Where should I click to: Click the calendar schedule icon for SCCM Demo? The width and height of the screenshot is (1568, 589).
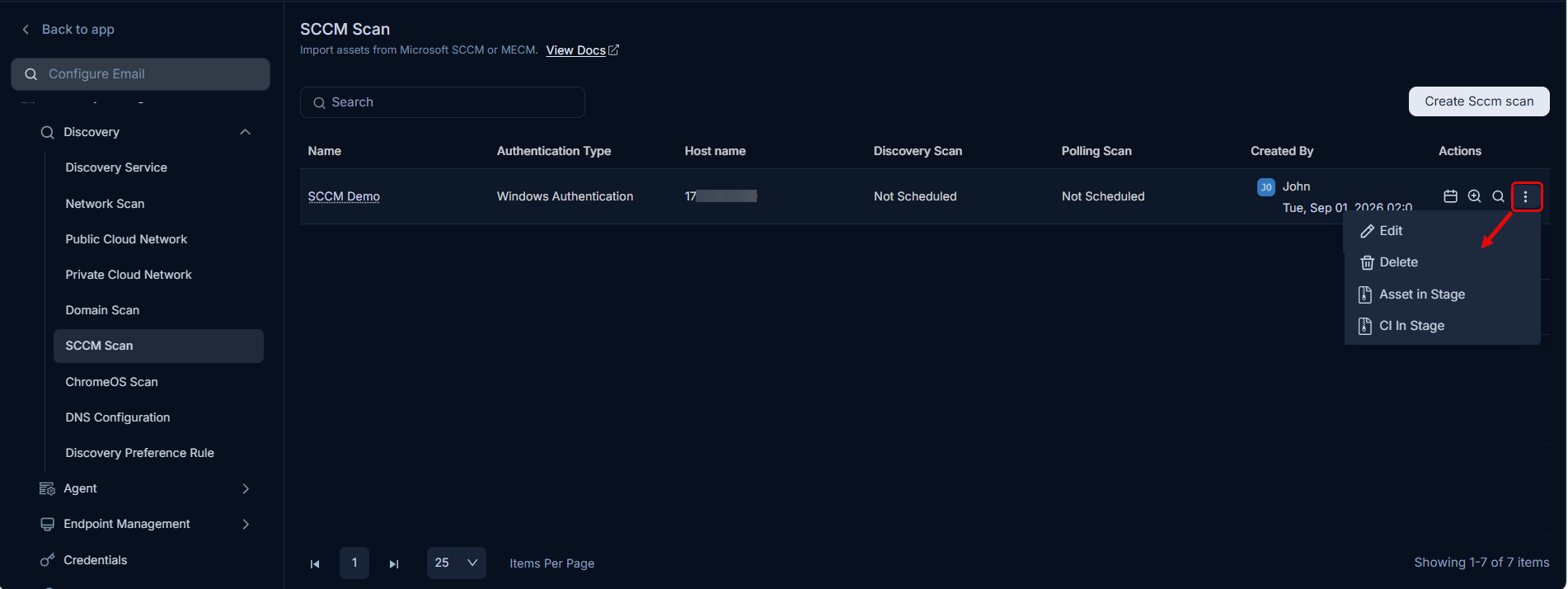[1450, 196]
